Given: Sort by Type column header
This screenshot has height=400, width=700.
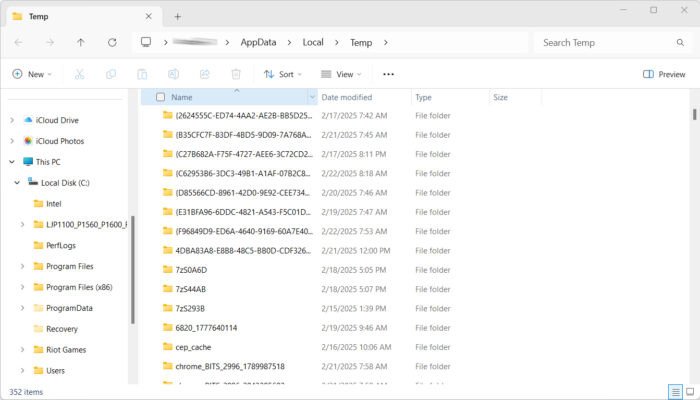Looking at the screenshot, I should click(423, 97).
